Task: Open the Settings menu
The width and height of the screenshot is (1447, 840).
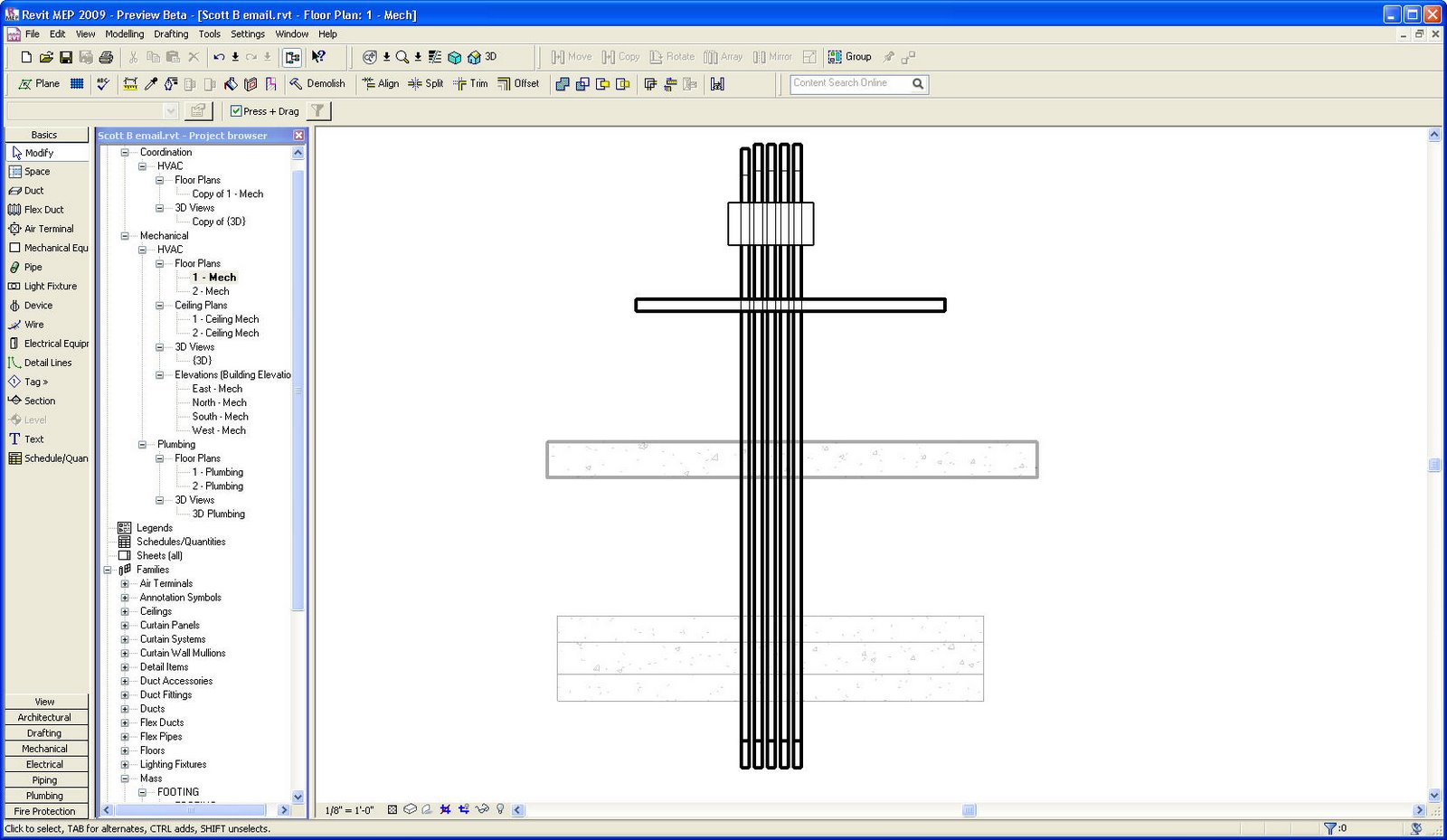Action: (248, 34)
